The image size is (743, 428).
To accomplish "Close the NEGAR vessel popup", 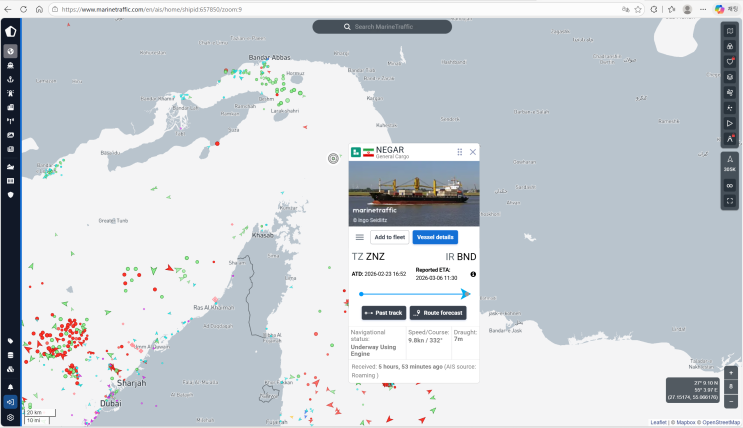I will coord(473,152).
